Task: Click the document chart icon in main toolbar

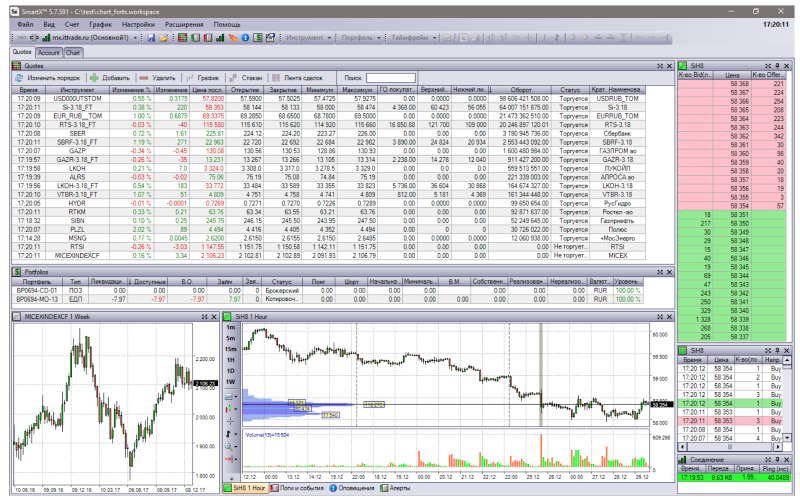Action: coord(270,38)
